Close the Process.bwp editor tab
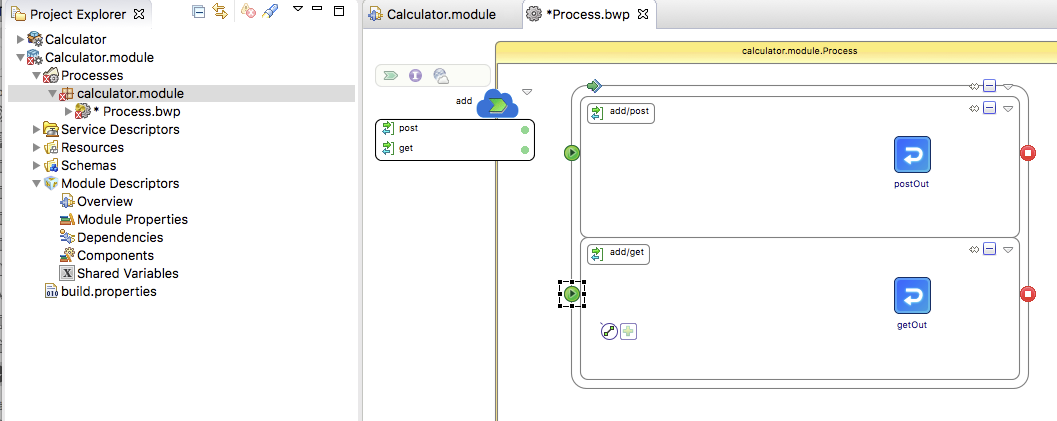The width and height of the screenshot is (1057, 421). (x=643, y=15)
